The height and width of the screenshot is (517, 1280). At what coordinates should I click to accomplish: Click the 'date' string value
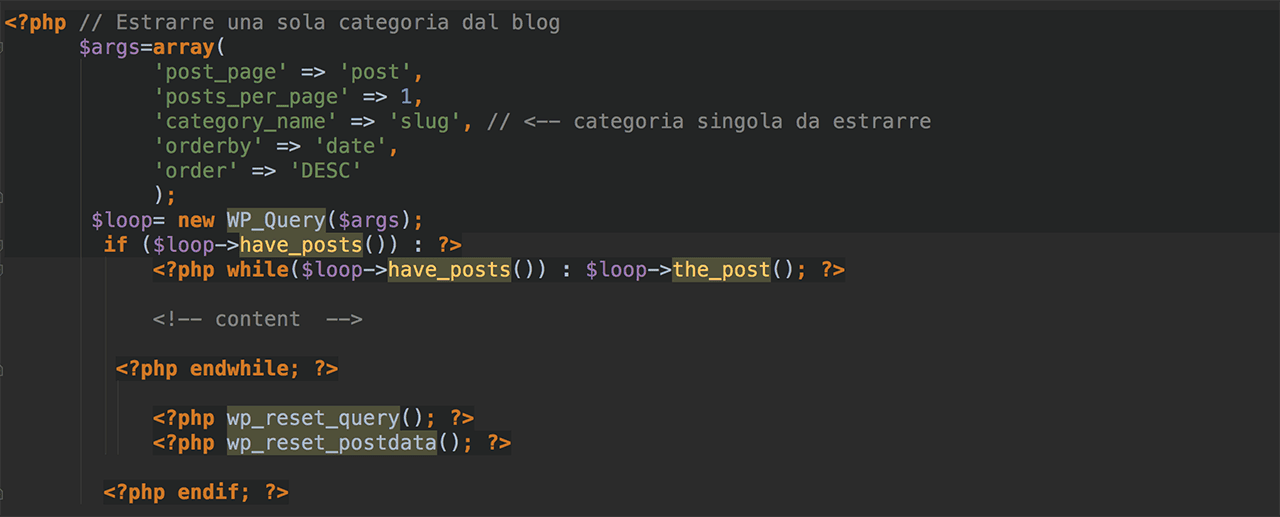tap(350, 146)
